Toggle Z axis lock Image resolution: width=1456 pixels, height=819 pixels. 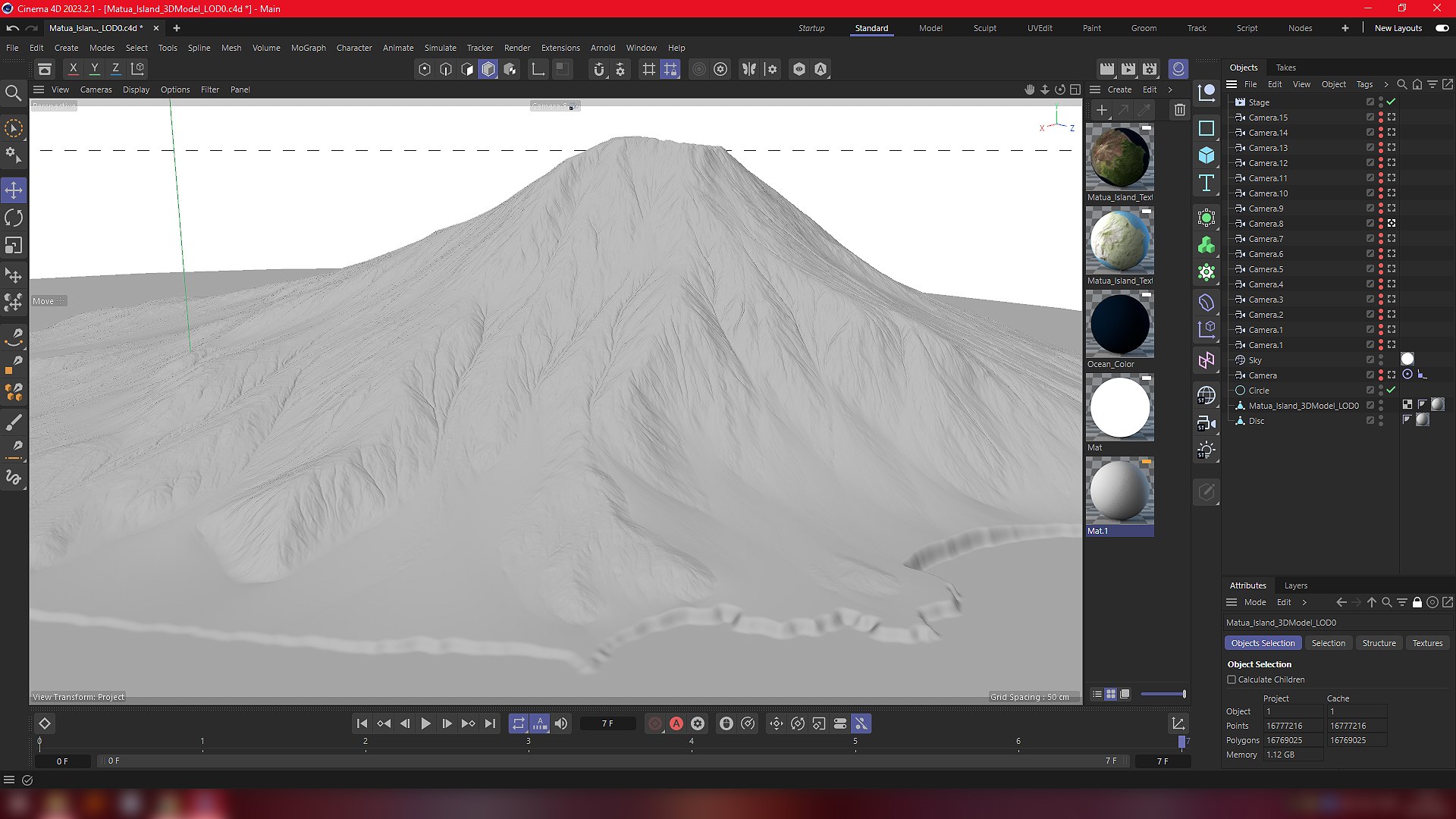point(115,69)
